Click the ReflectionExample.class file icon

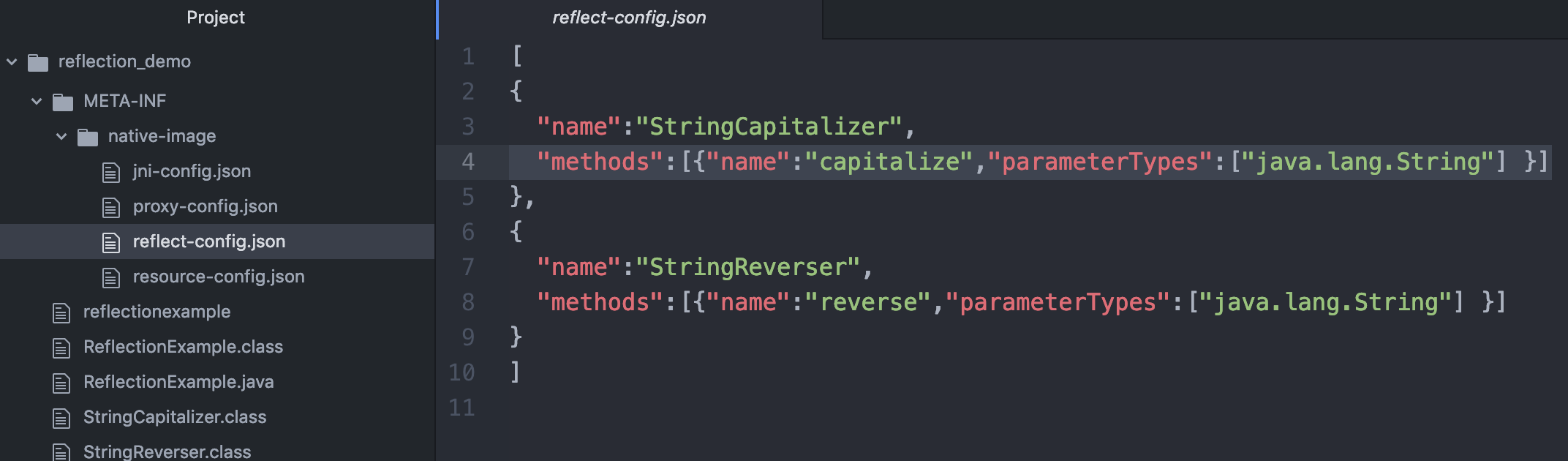[x=61, y=348]
